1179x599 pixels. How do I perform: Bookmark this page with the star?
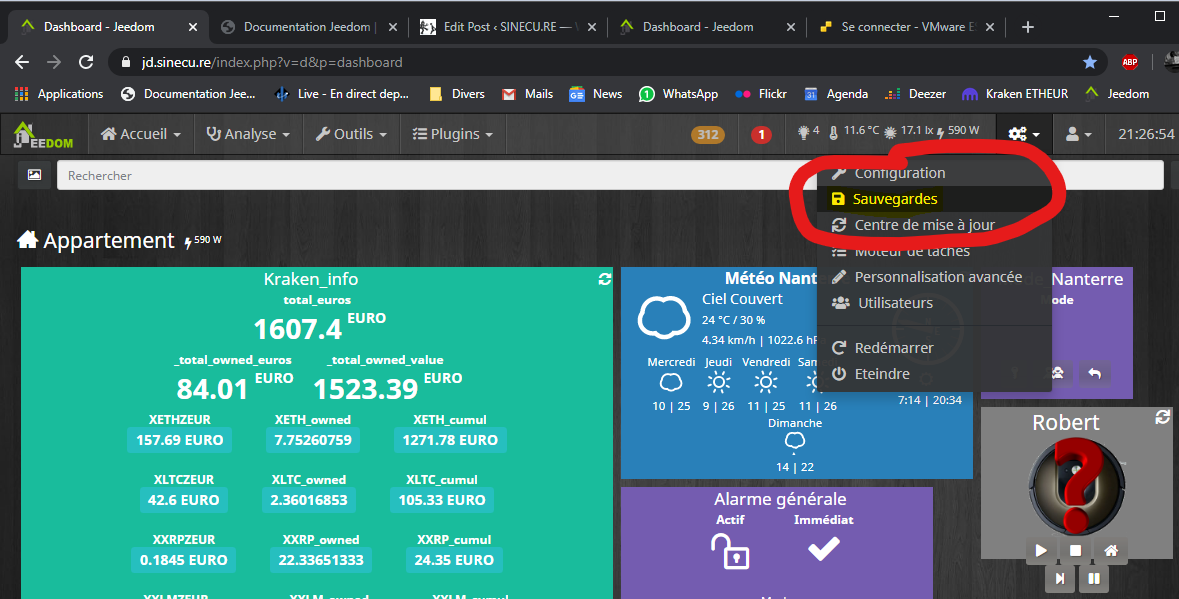coord(1090,62)
